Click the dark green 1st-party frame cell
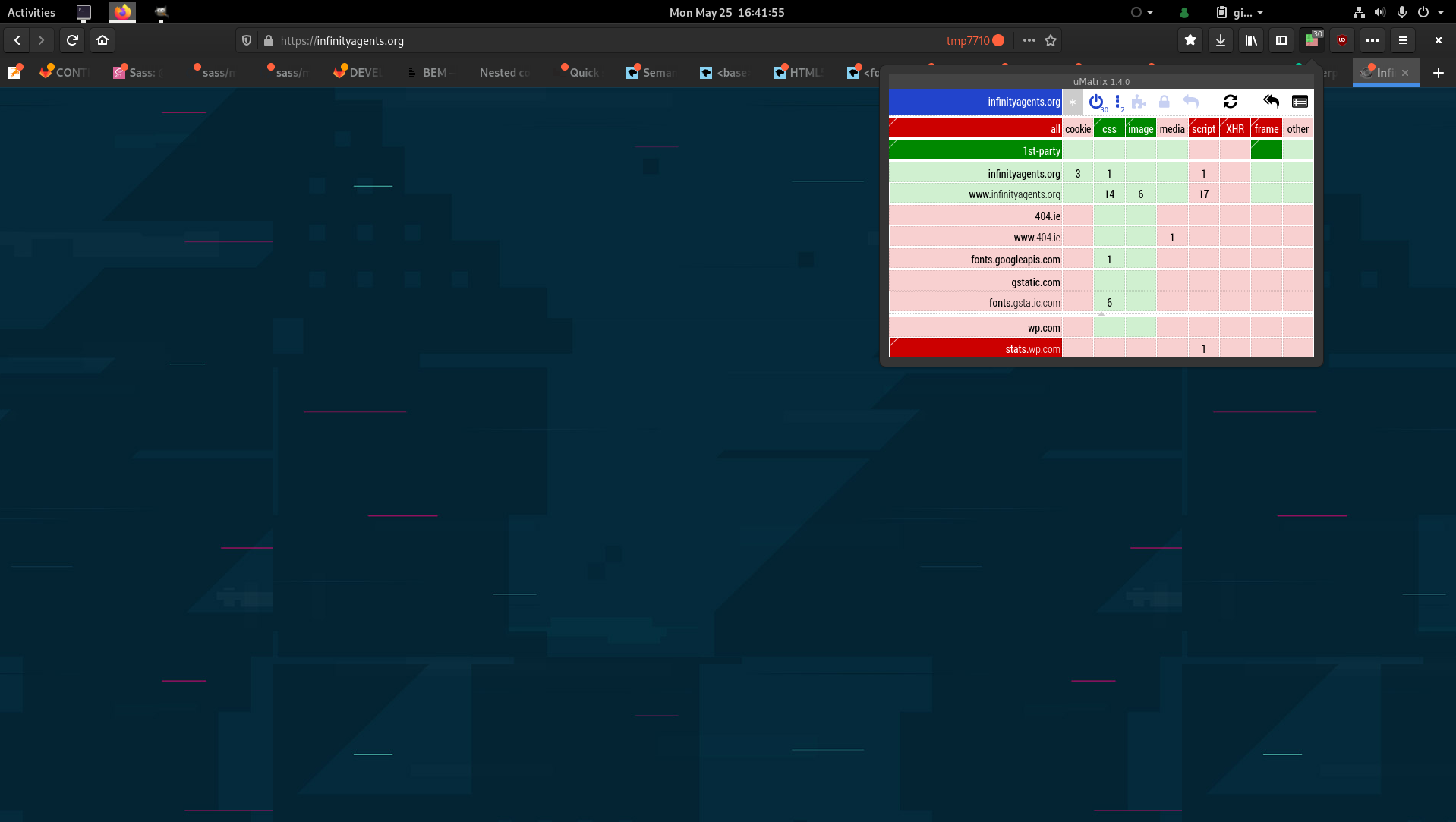Screen dimensions: 1456x822 point(1266,151)
